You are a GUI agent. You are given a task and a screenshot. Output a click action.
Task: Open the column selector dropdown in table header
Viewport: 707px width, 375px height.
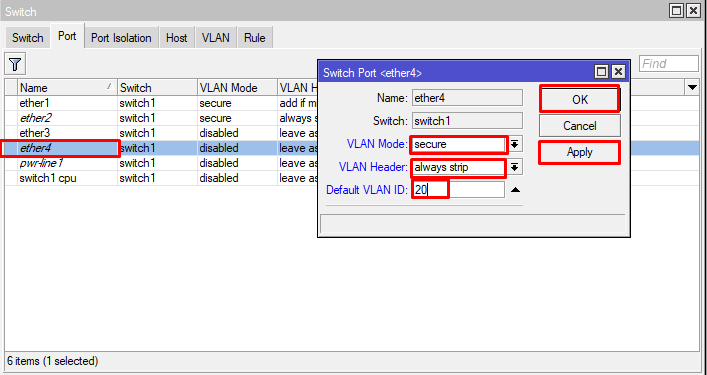pos(693,87)
